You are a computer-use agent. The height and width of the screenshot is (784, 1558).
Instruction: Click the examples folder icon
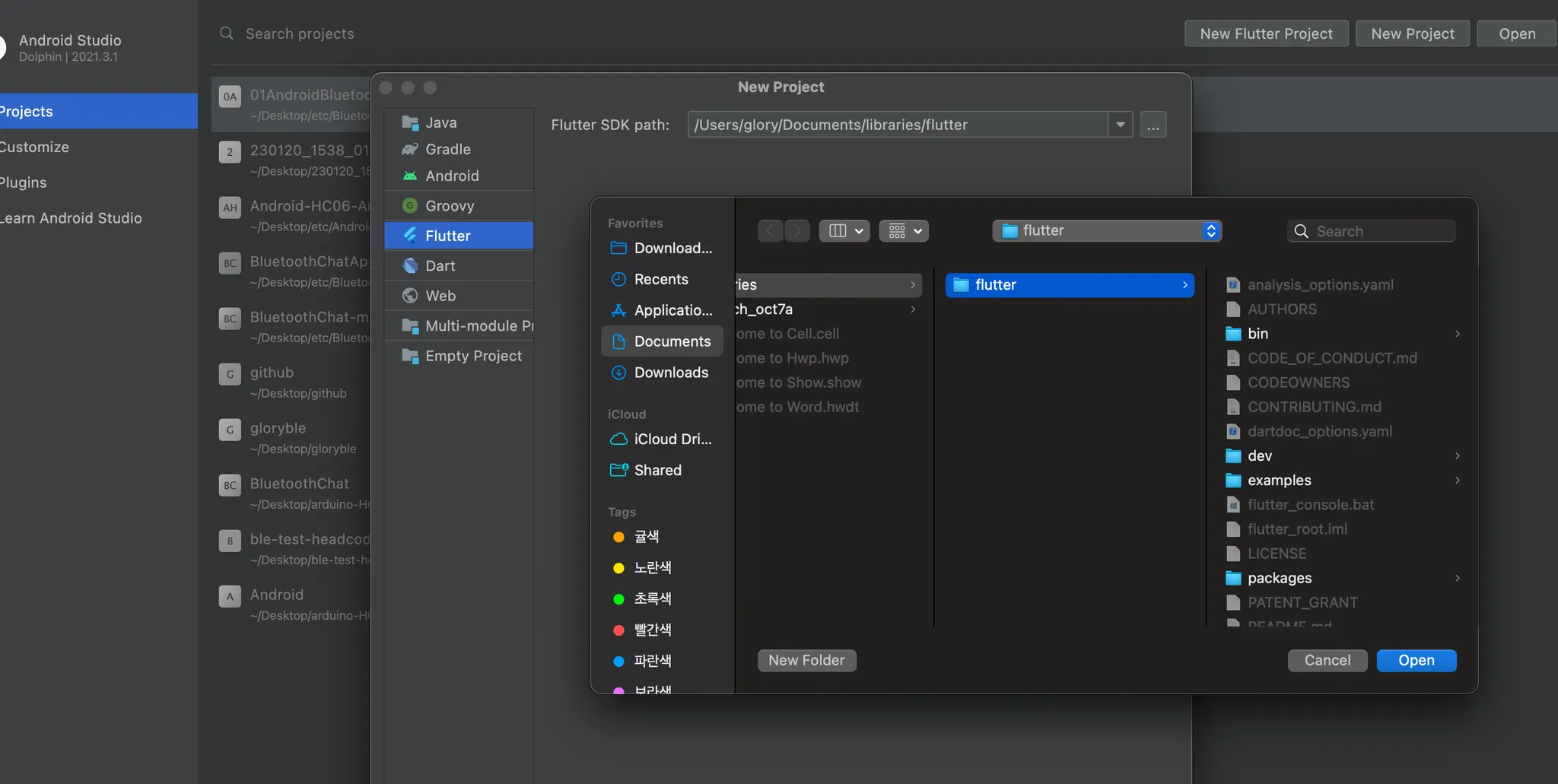[1233, 481]
